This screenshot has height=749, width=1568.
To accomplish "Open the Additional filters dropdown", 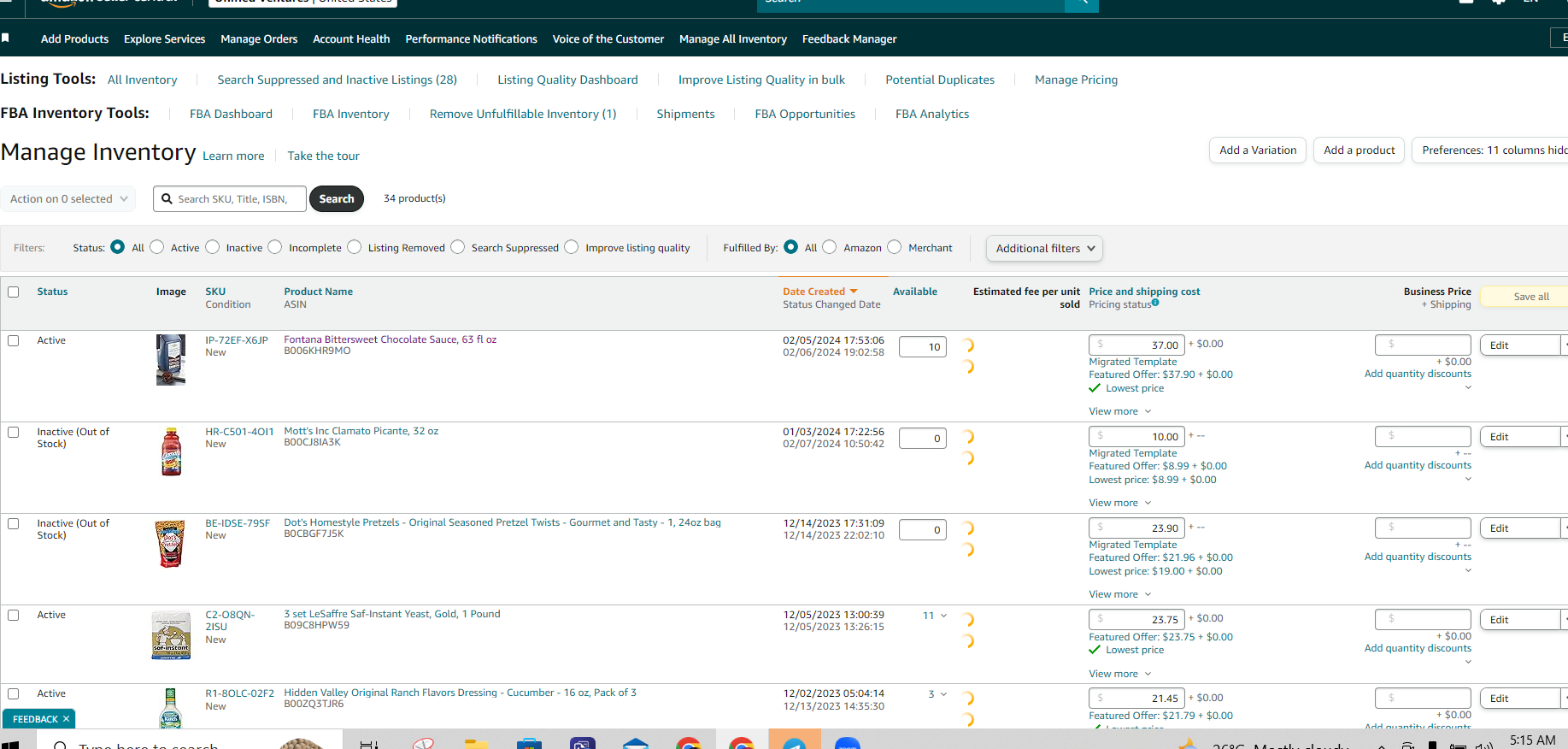I will 1044,248.
